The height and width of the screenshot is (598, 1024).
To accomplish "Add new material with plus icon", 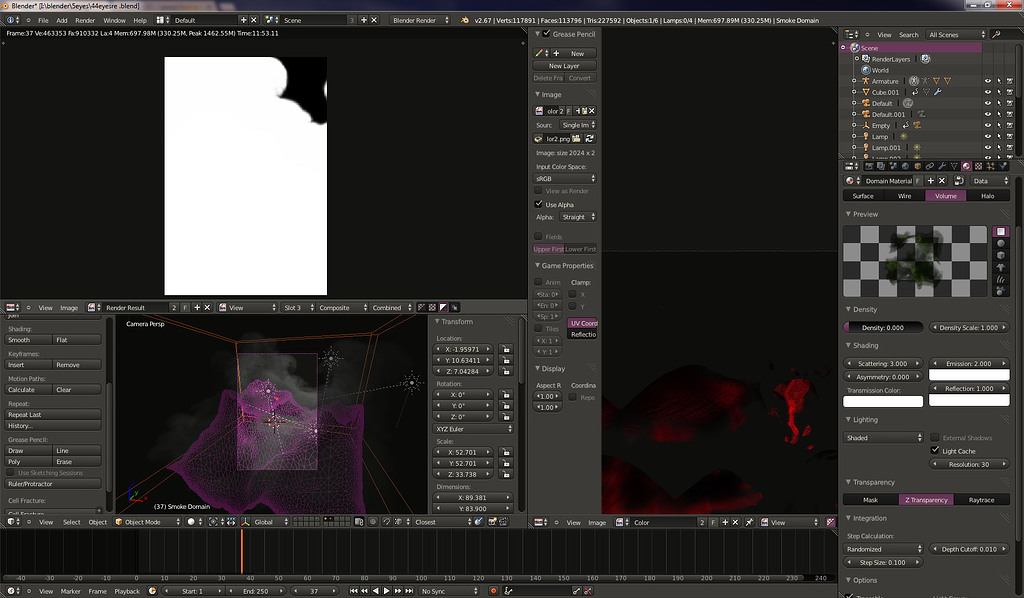I will coord(931,181).
